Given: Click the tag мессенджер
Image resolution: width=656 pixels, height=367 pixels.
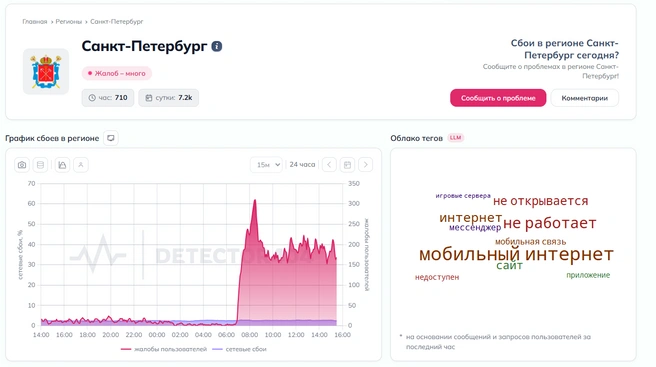Looking at the screenshot, I should (x=475, y=228).
